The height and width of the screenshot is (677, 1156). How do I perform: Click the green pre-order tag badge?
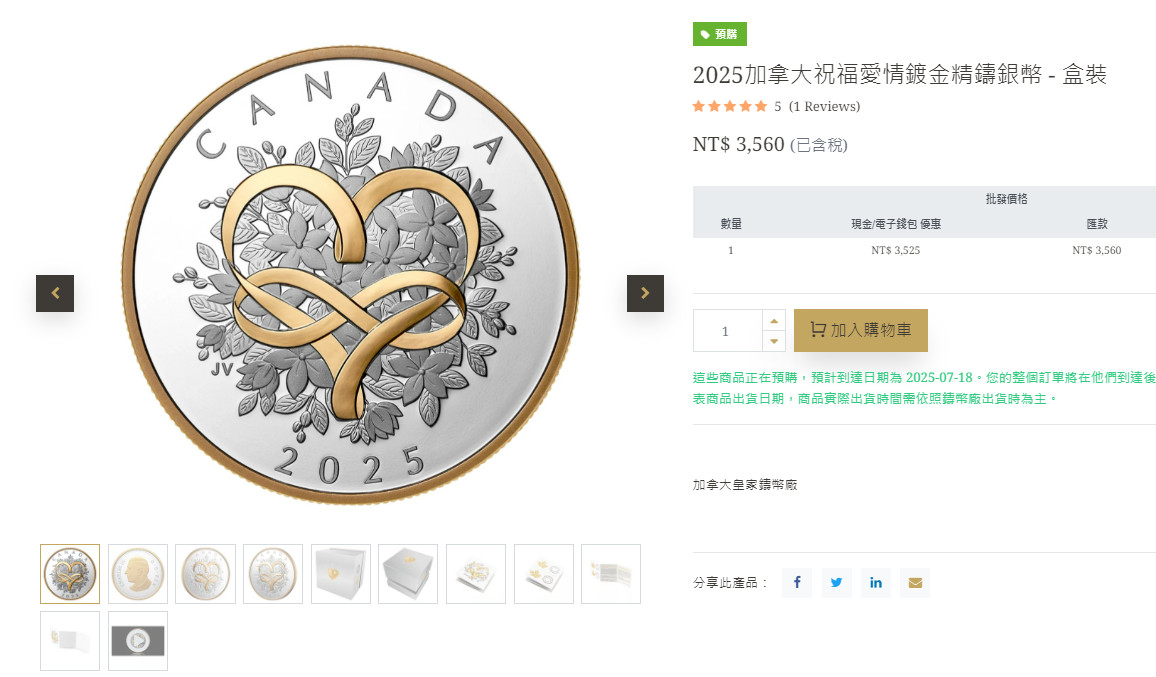point(719,34)
